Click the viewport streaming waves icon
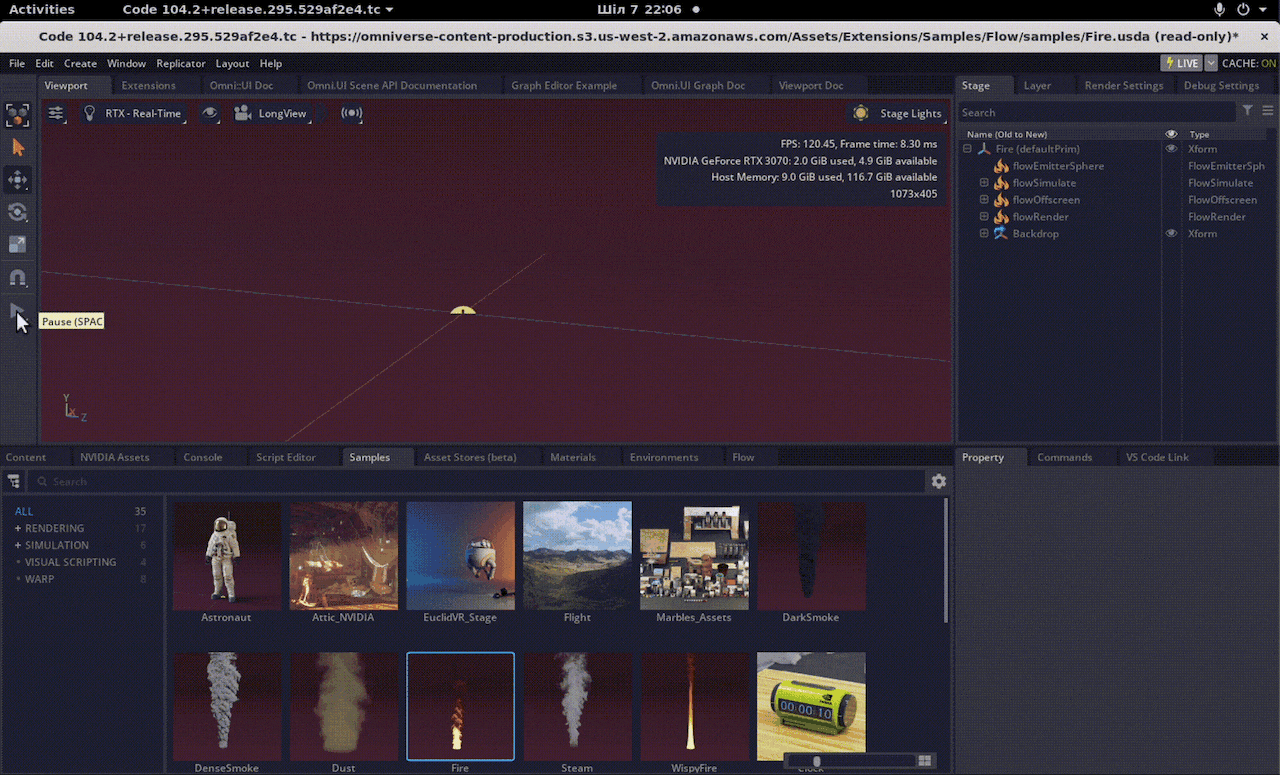The height and width of the screenshot is (775, 1280). click(x=351, y=113)
